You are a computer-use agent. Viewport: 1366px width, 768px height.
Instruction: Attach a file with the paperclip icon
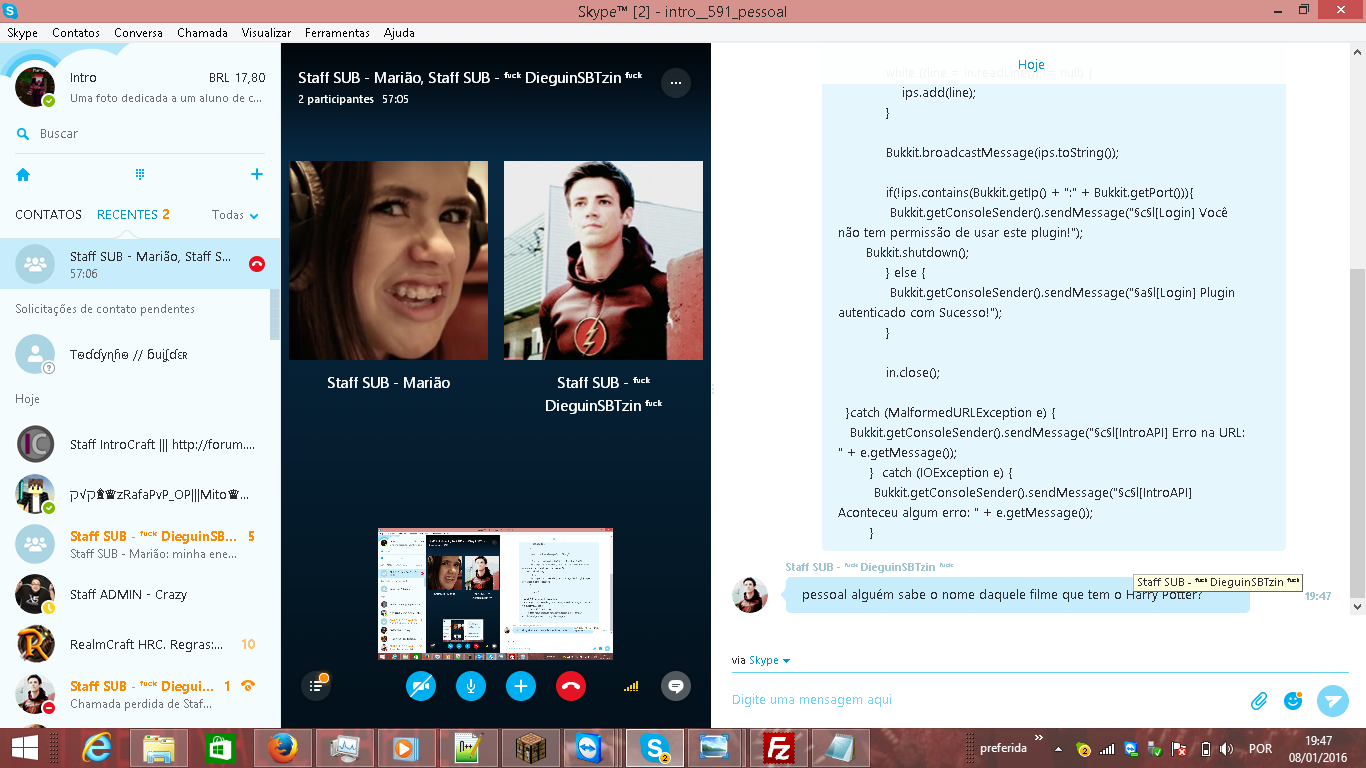1259,701
